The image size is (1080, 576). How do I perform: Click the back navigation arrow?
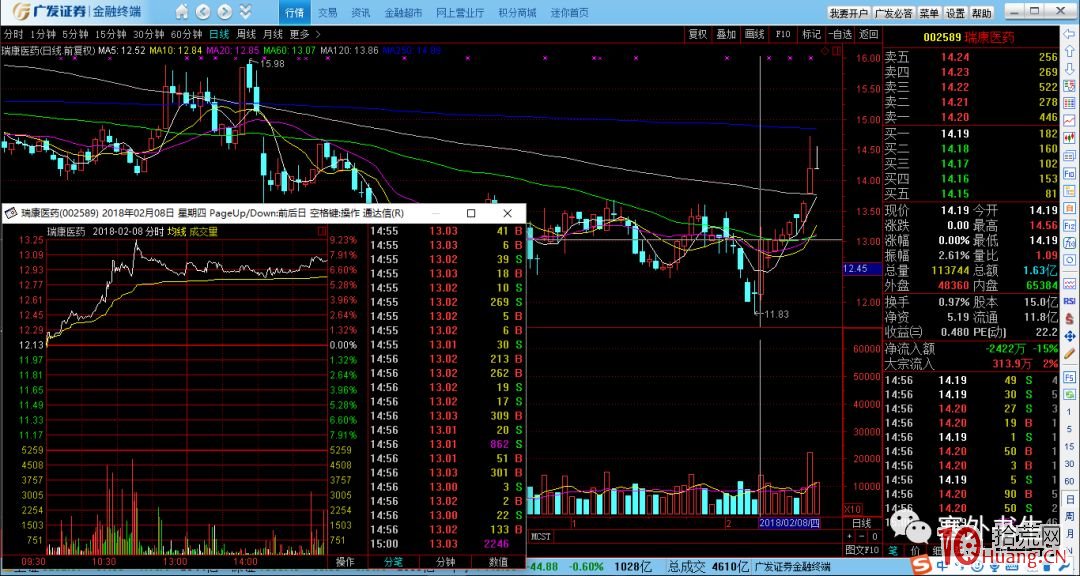point(202,12)
